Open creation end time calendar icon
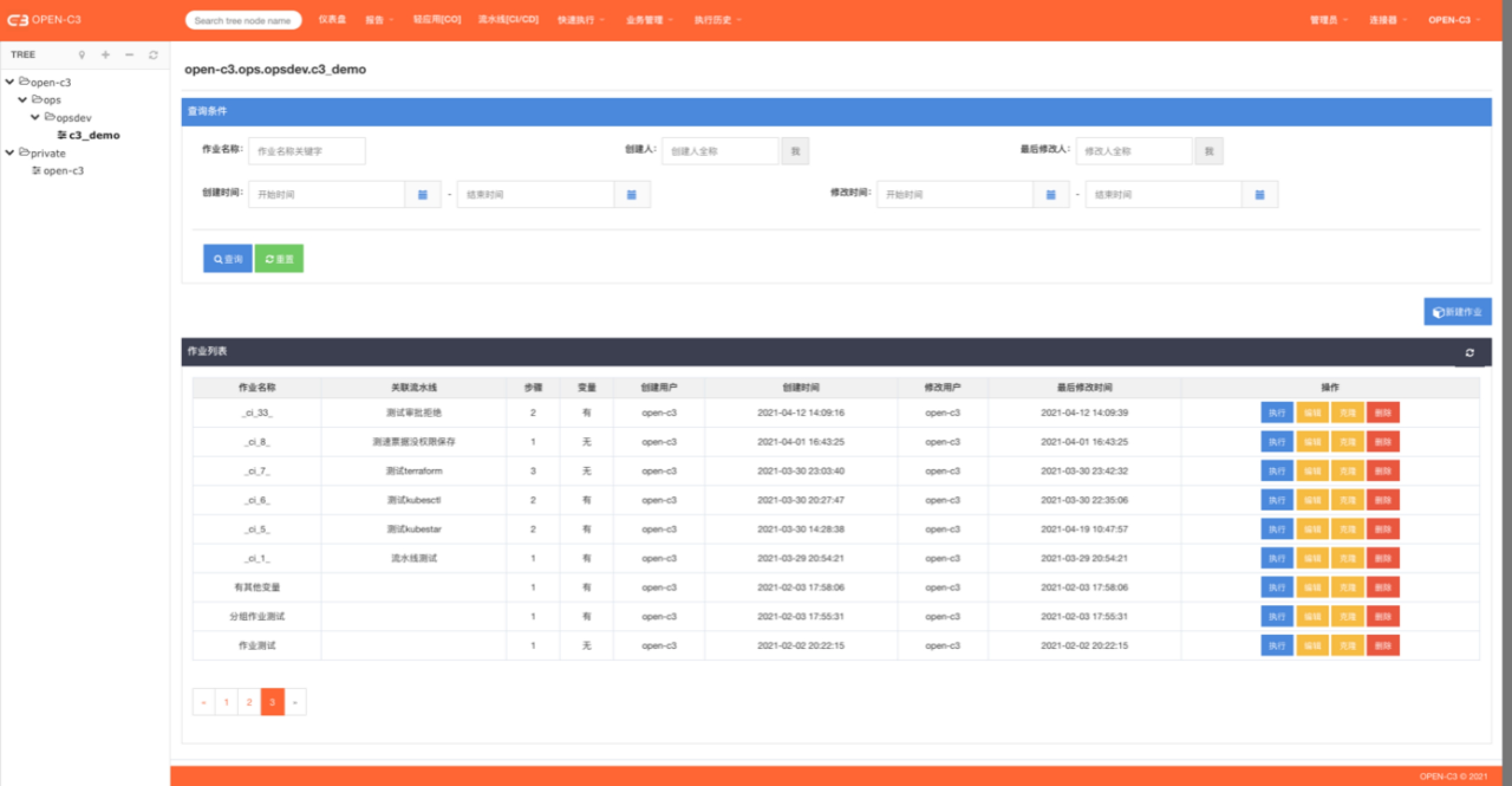 631,194
